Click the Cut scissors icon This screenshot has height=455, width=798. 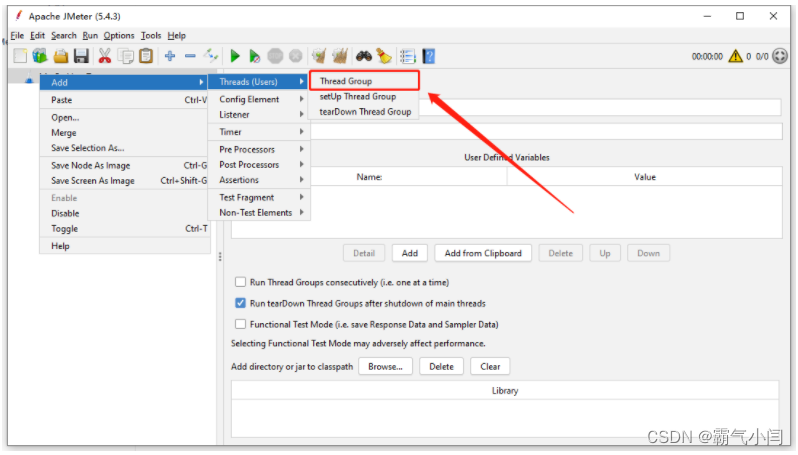(105, 56)
